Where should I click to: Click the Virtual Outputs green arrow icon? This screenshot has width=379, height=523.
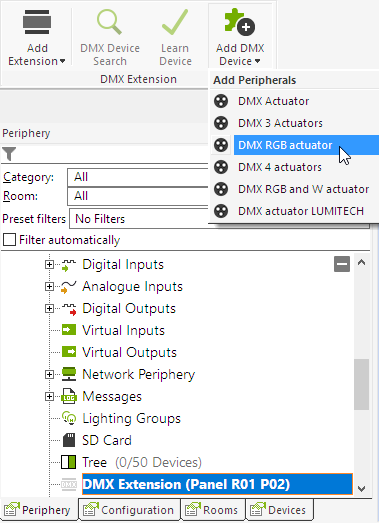[69, 352]
